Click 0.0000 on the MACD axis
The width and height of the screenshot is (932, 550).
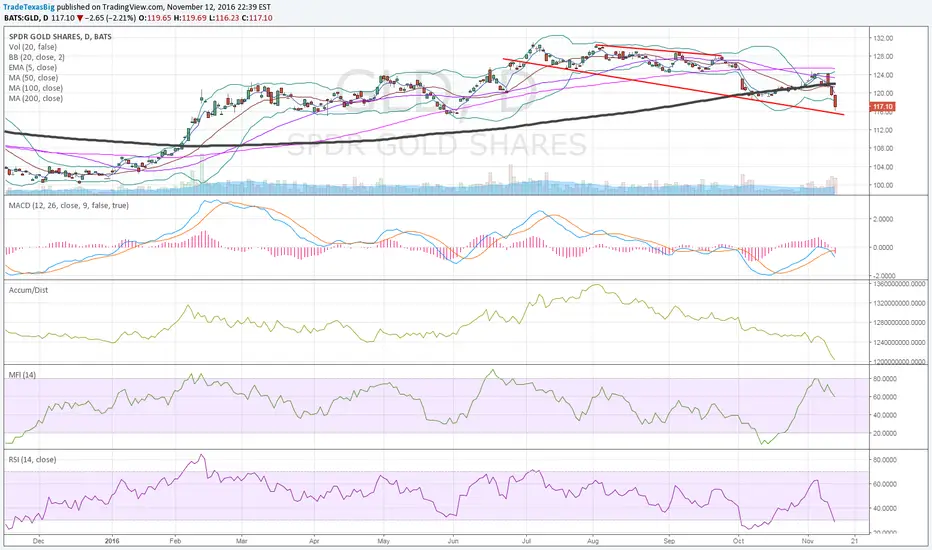pyautogui.click(x=884, y=247)
